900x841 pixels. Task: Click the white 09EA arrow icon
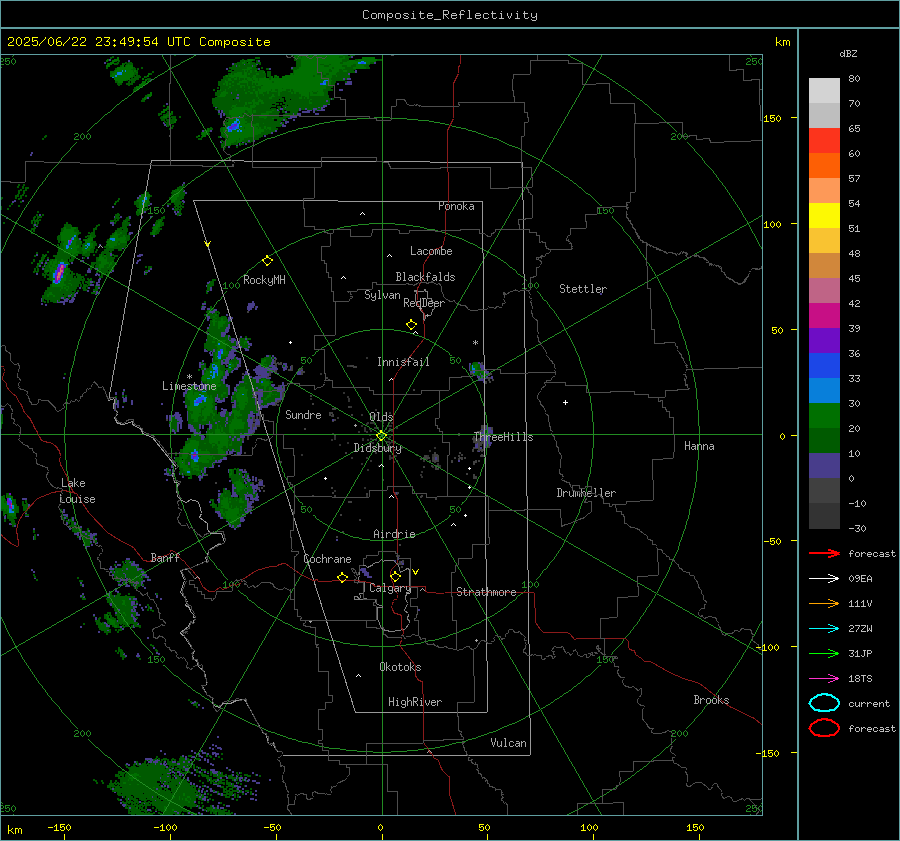pos(824,579)
